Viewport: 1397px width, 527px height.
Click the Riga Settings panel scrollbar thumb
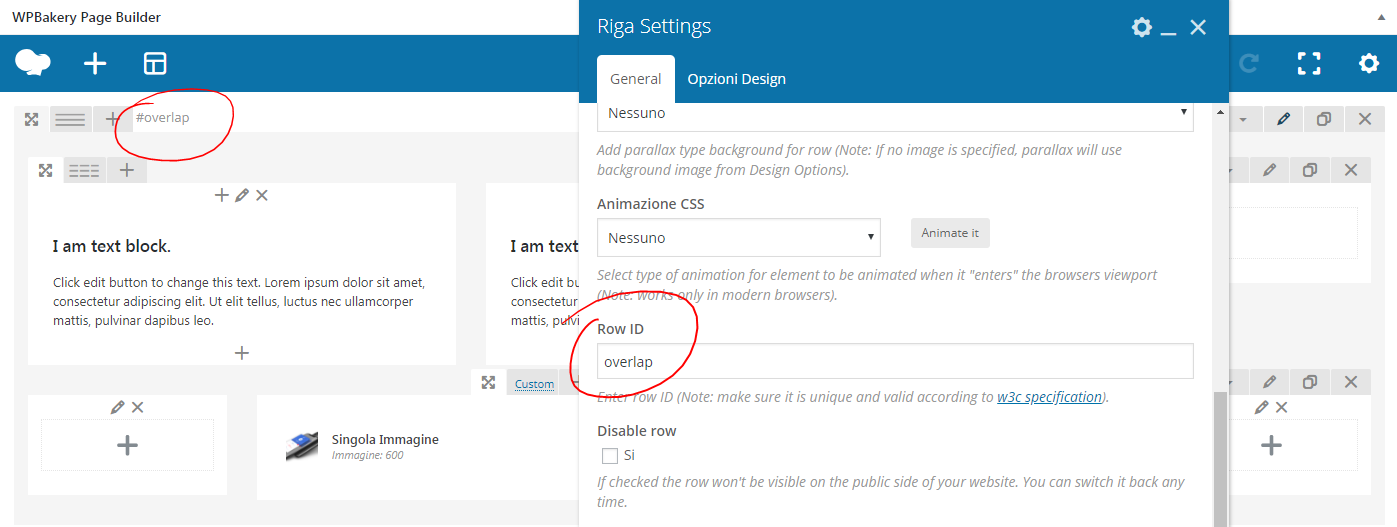(1220, 458)
